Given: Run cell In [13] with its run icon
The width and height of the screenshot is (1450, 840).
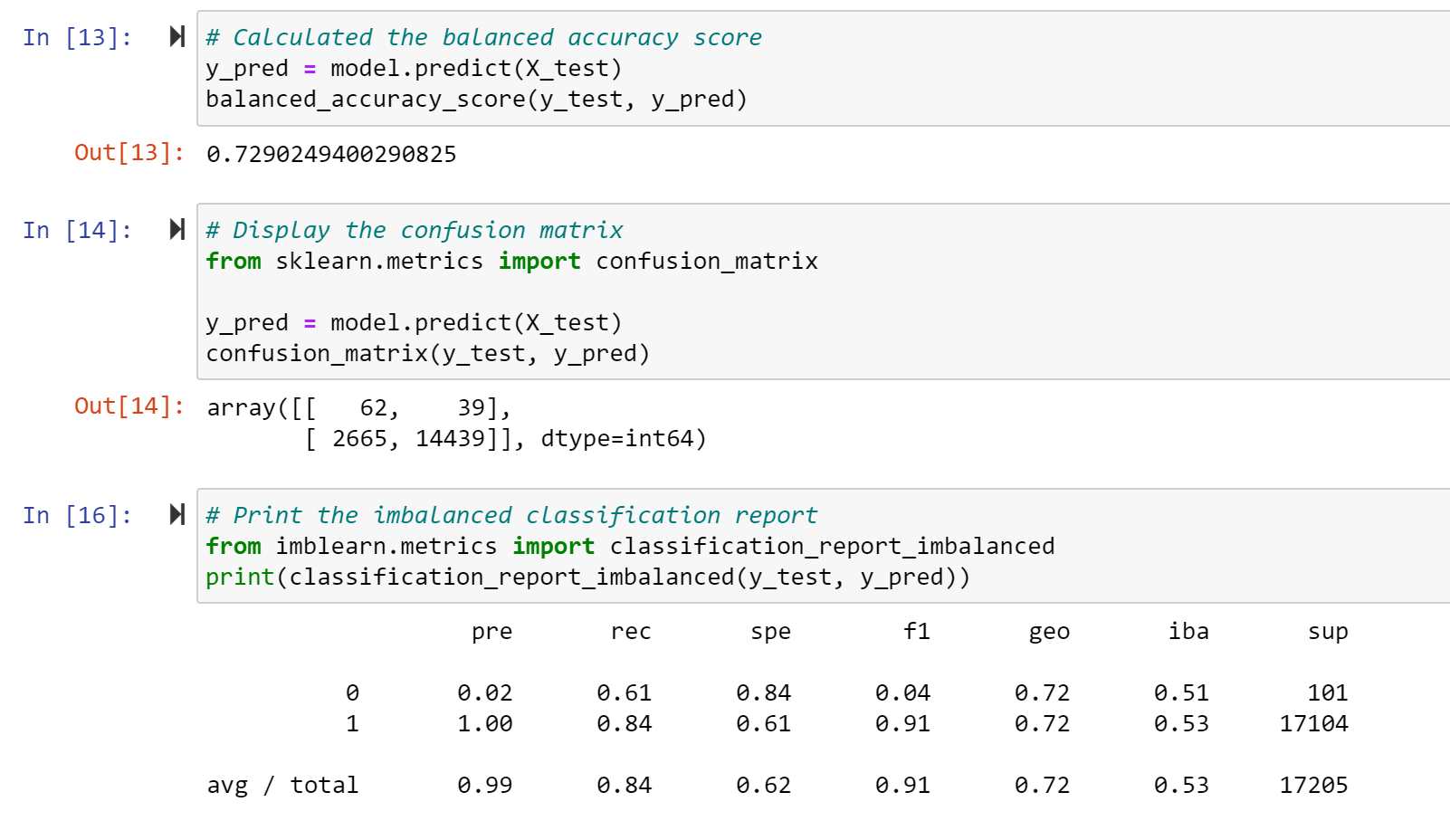Looking at the screenshot, I should pyautogui.click(x=177, y=36).
